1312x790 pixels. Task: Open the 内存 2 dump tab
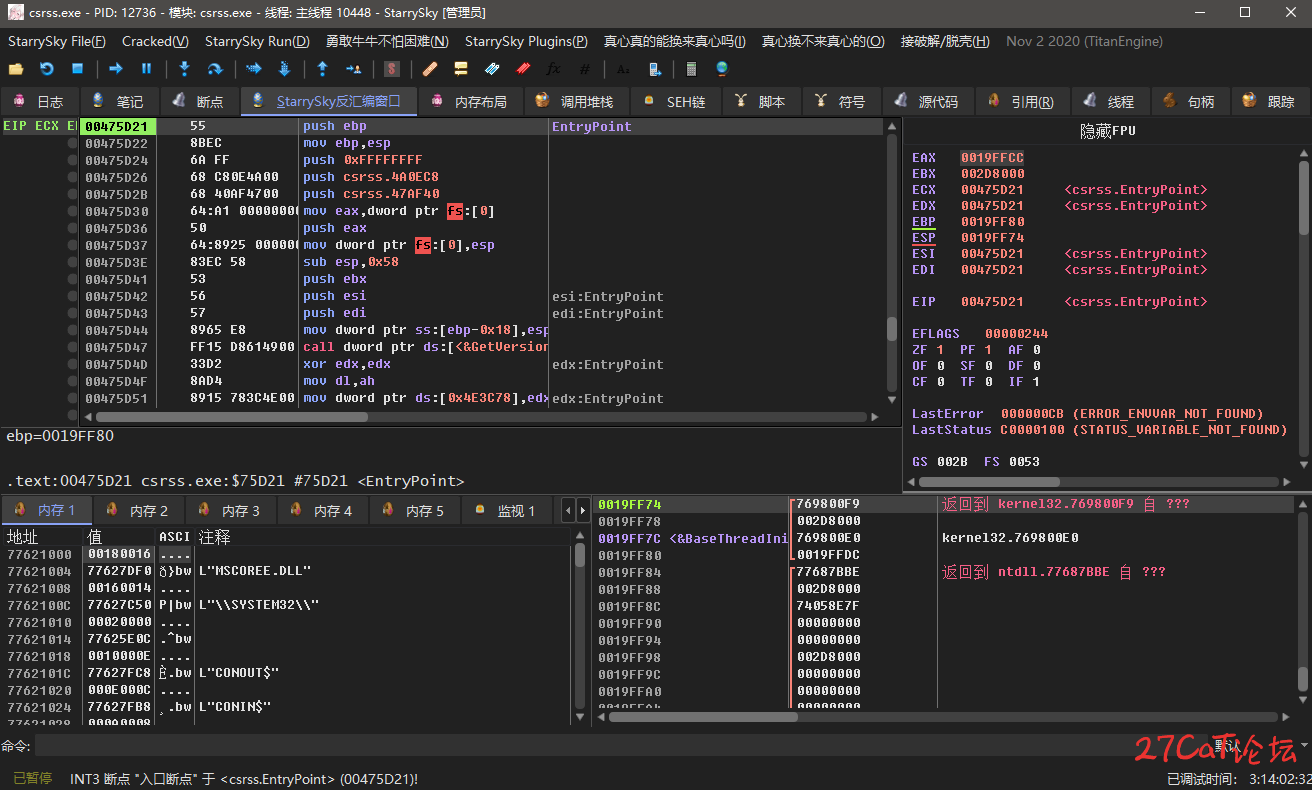point(138,511)
